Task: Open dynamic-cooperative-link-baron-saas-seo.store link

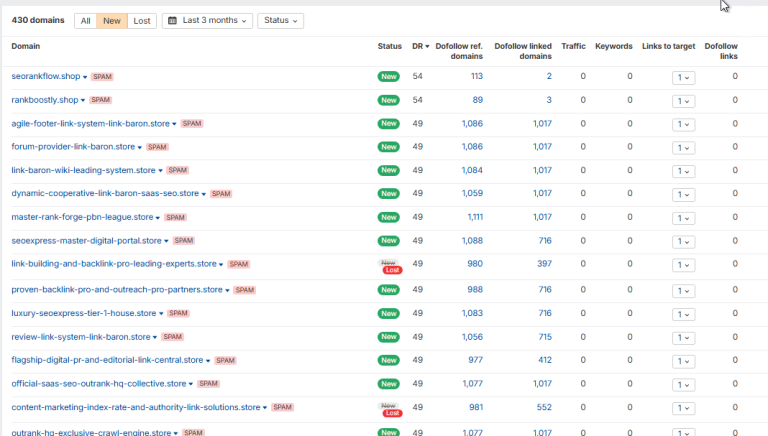Action: tap(105, 193)
